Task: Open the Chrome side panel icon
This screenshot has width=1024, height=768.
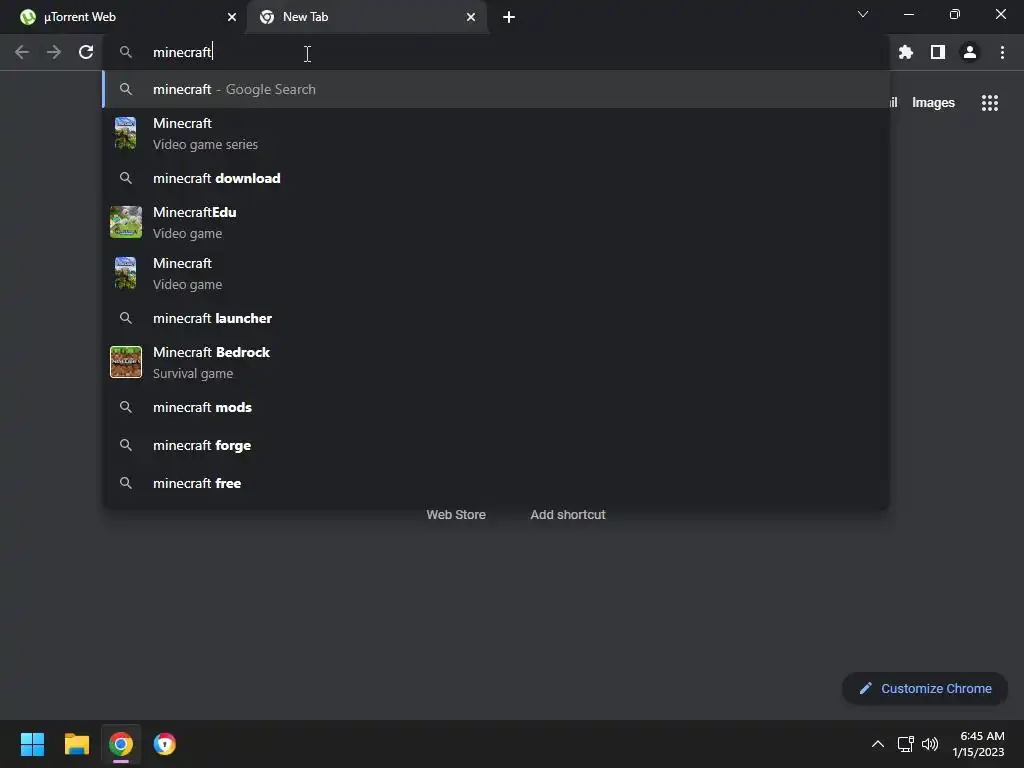Action: click(x=937, y=52)
